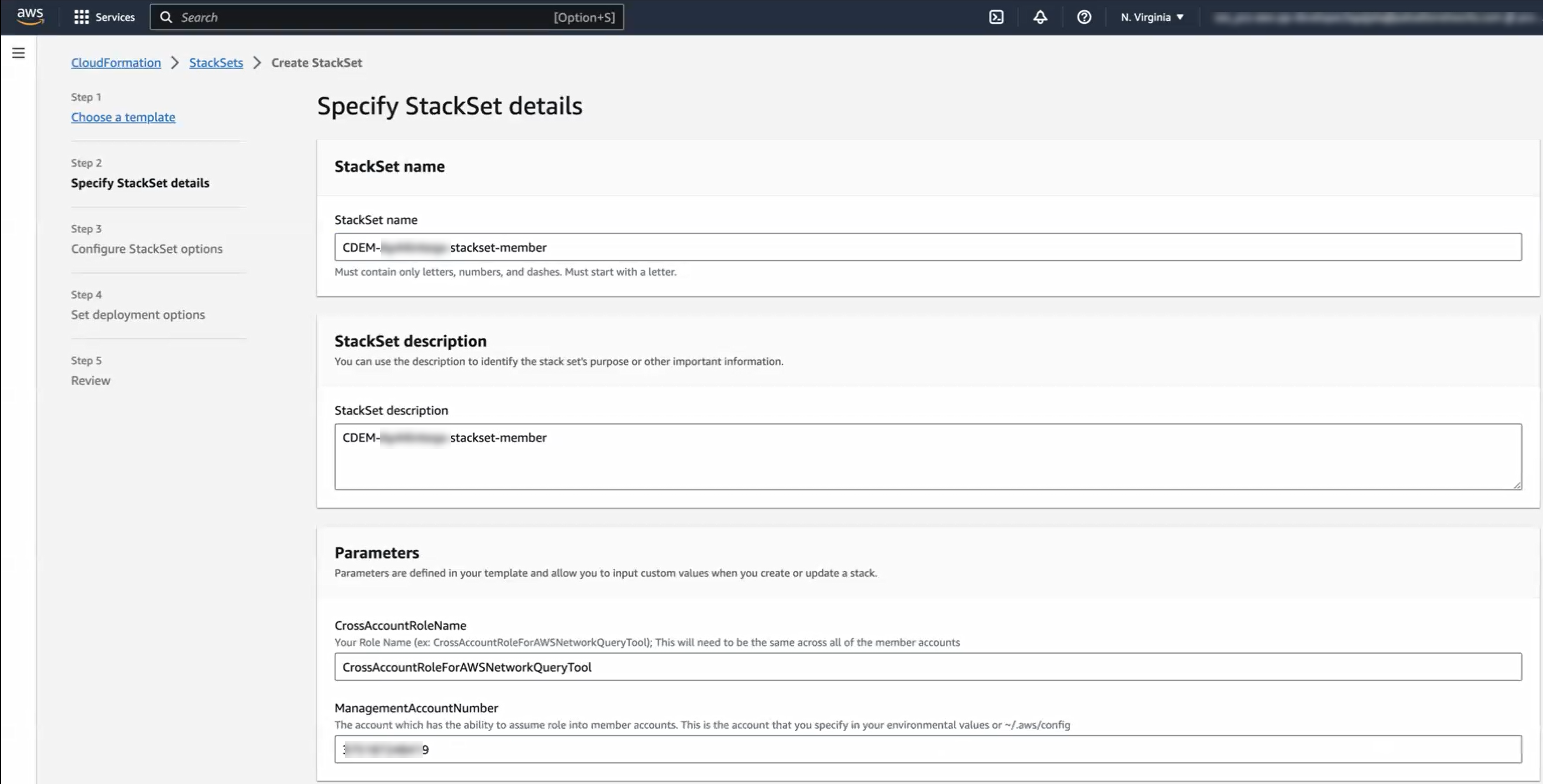Screen dimensions: 1543x784
Task: Click the StackSet description textarea
Action: [928, 456]
